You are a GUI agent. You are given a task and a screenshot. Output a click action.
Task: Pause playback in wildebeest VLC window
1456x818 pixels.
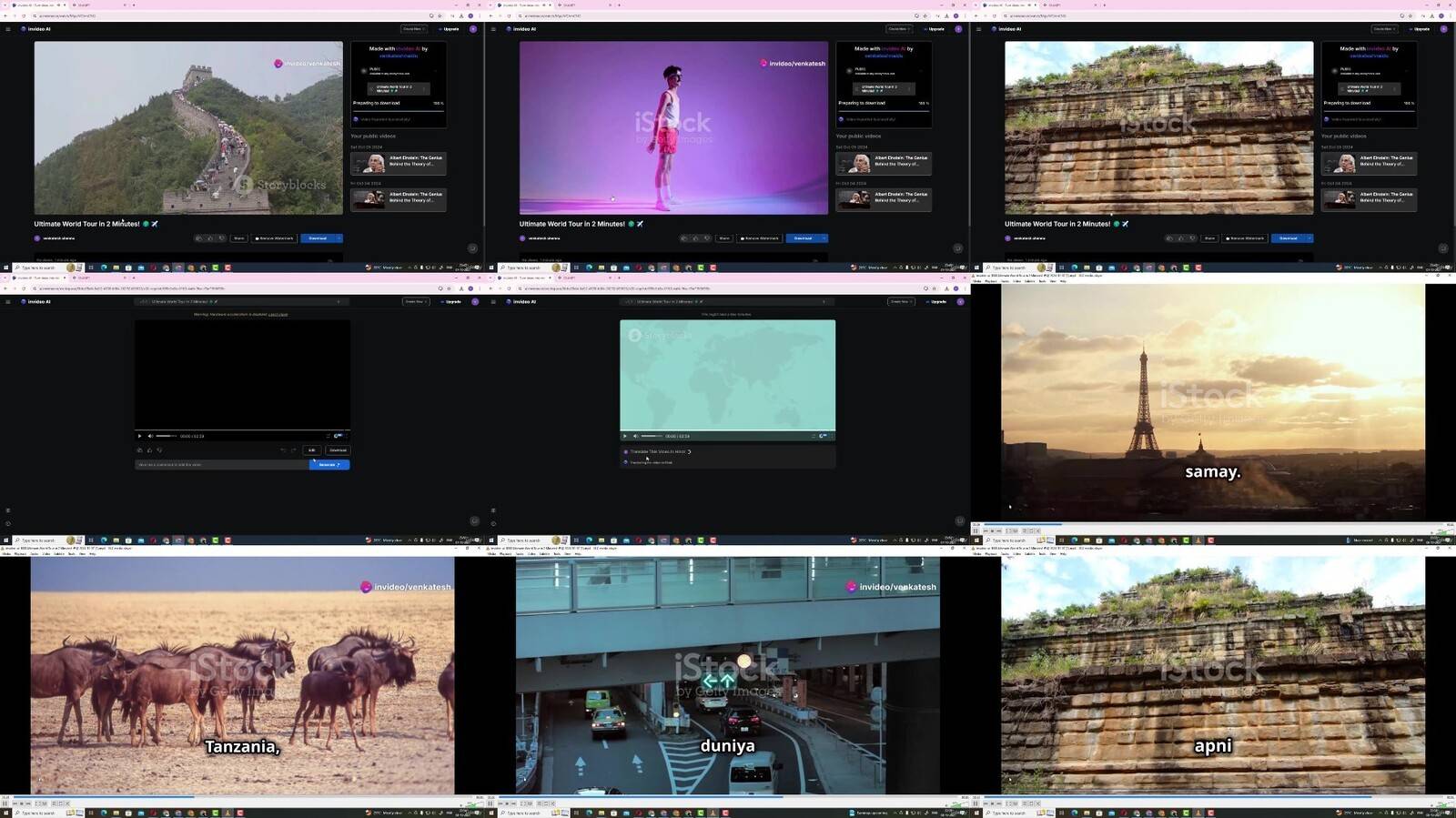[5, 803]
